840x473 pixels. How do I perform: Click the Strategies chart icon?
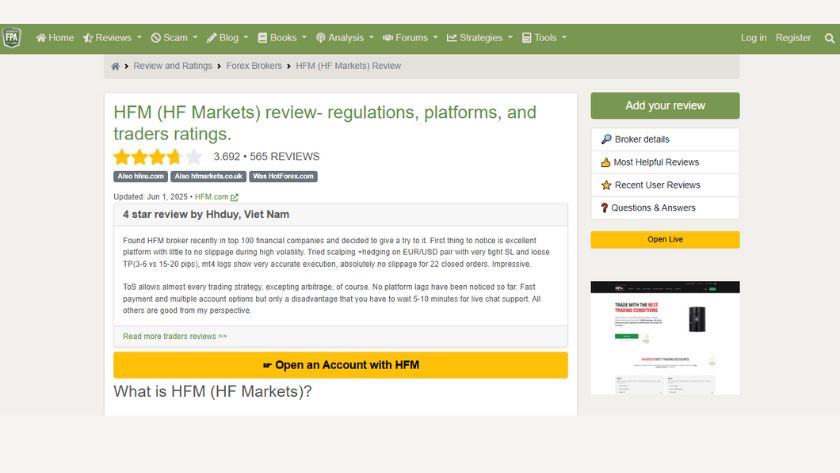(x=452, y=37)
